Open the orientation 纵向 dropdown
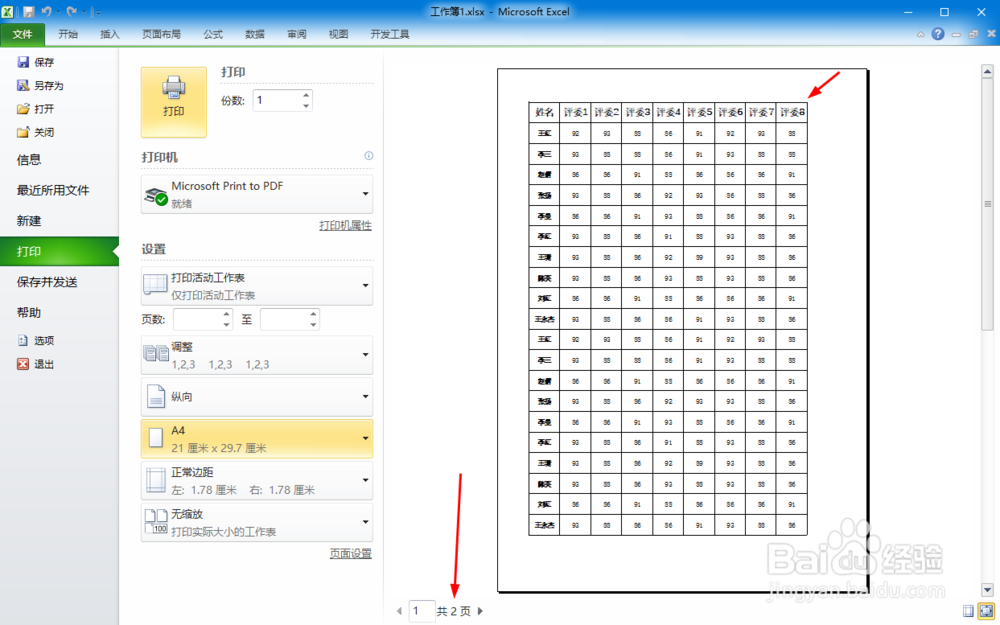The image size is (1000, 625). click(x=257, y=397)
